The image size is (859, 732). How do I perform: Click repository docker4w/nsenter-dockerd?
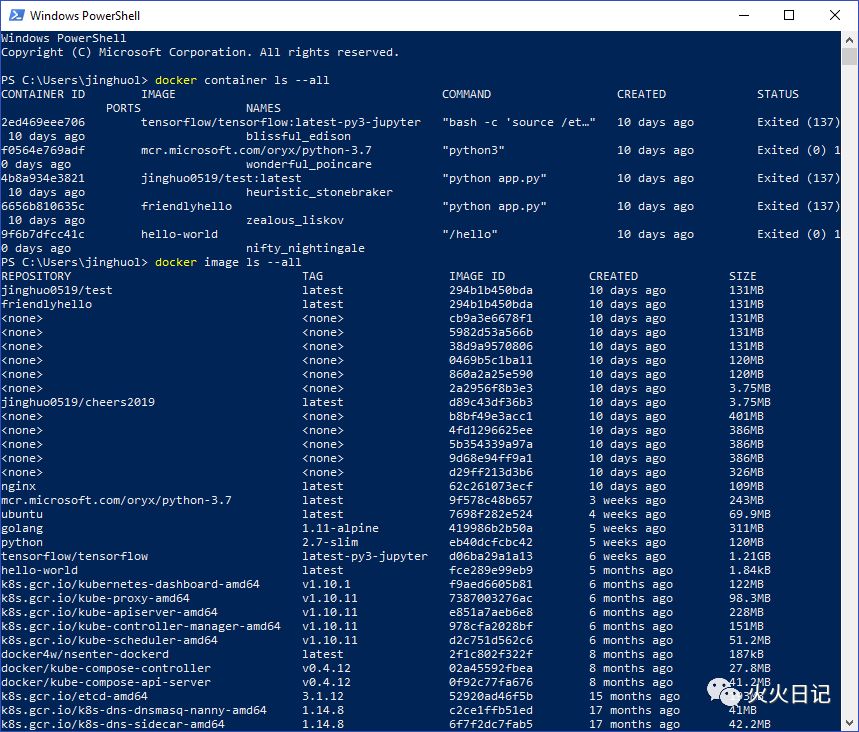(x=85, y=654)
